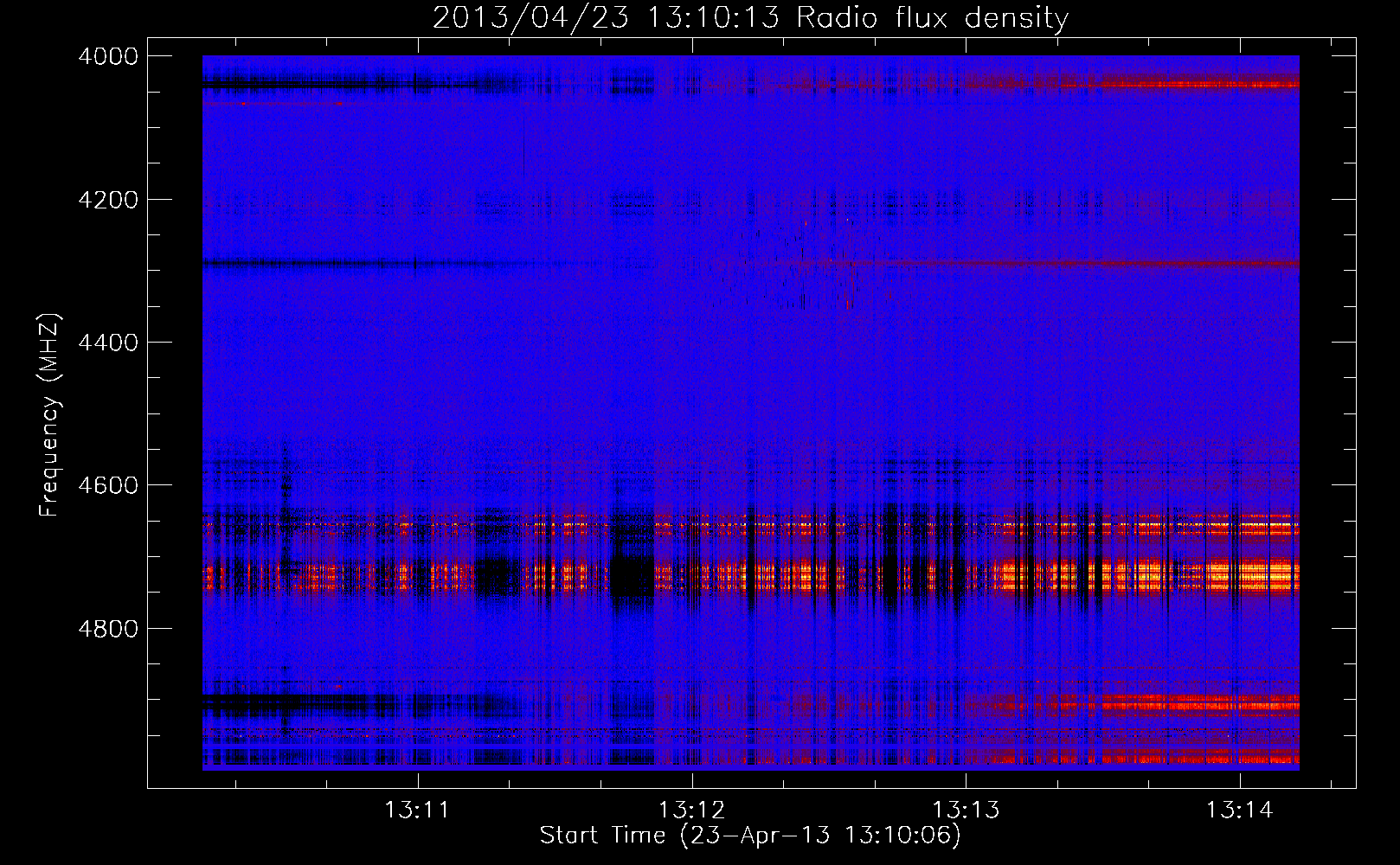Click the 13:14 time tick label
This screenshot has height=865, width=1400.
1240,810
